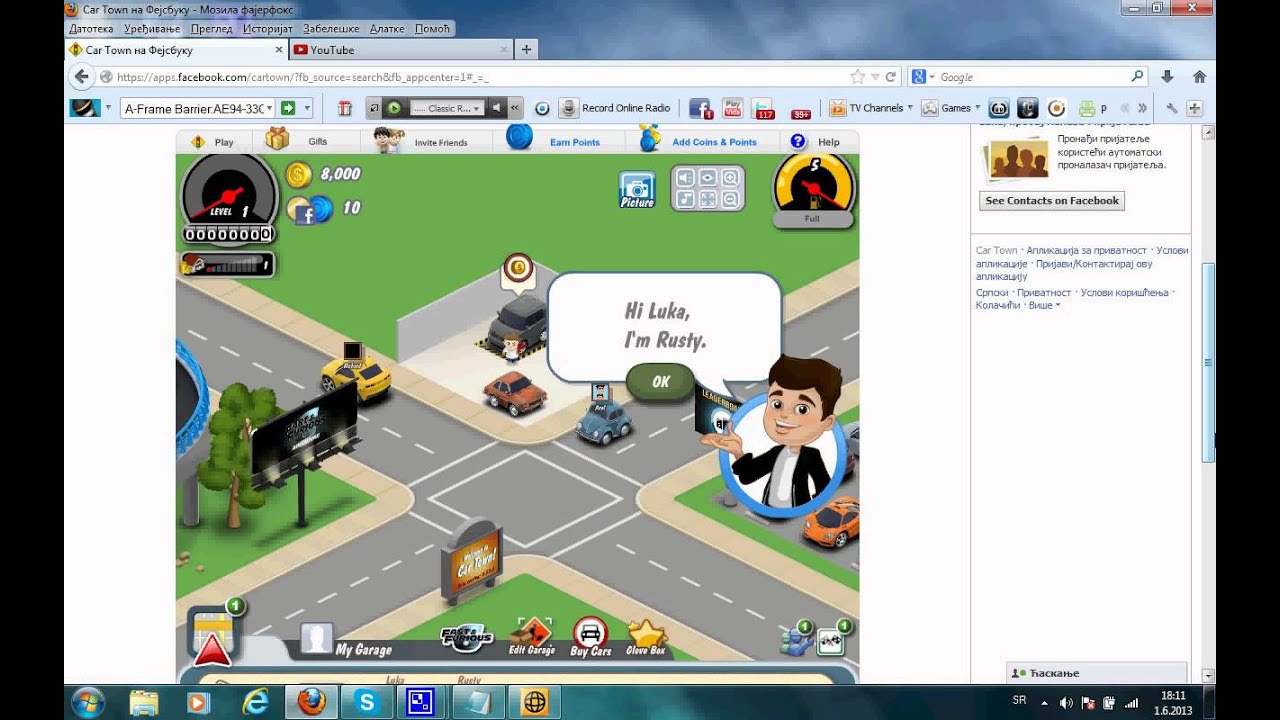Image resolution: width=1280 pixels, height=720 pixels.
Task: Bookmark this page with the star icon
Action: pos(857,77)
